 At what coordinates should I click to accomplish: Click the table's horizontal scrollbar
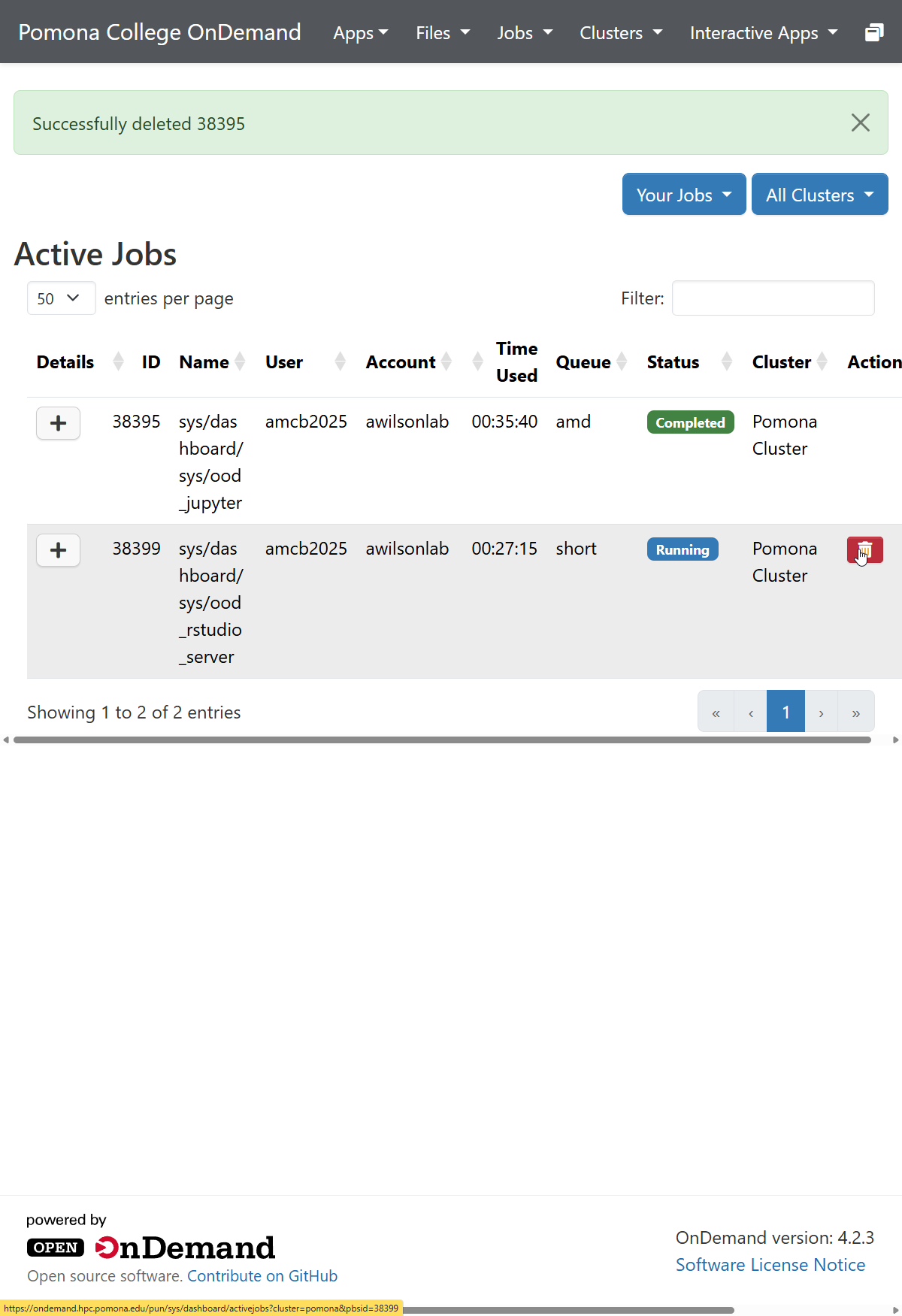442,740
